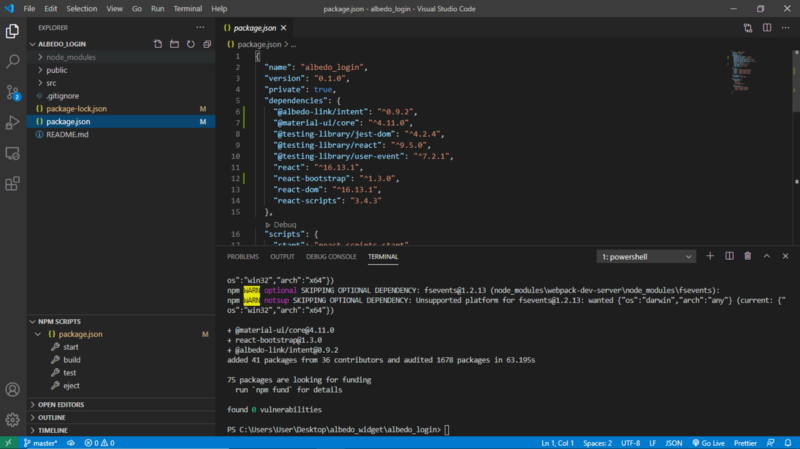The image size is (800, 449).
Task: Open package-lock.json in Explorer
Action: click(x=121, y=109)
